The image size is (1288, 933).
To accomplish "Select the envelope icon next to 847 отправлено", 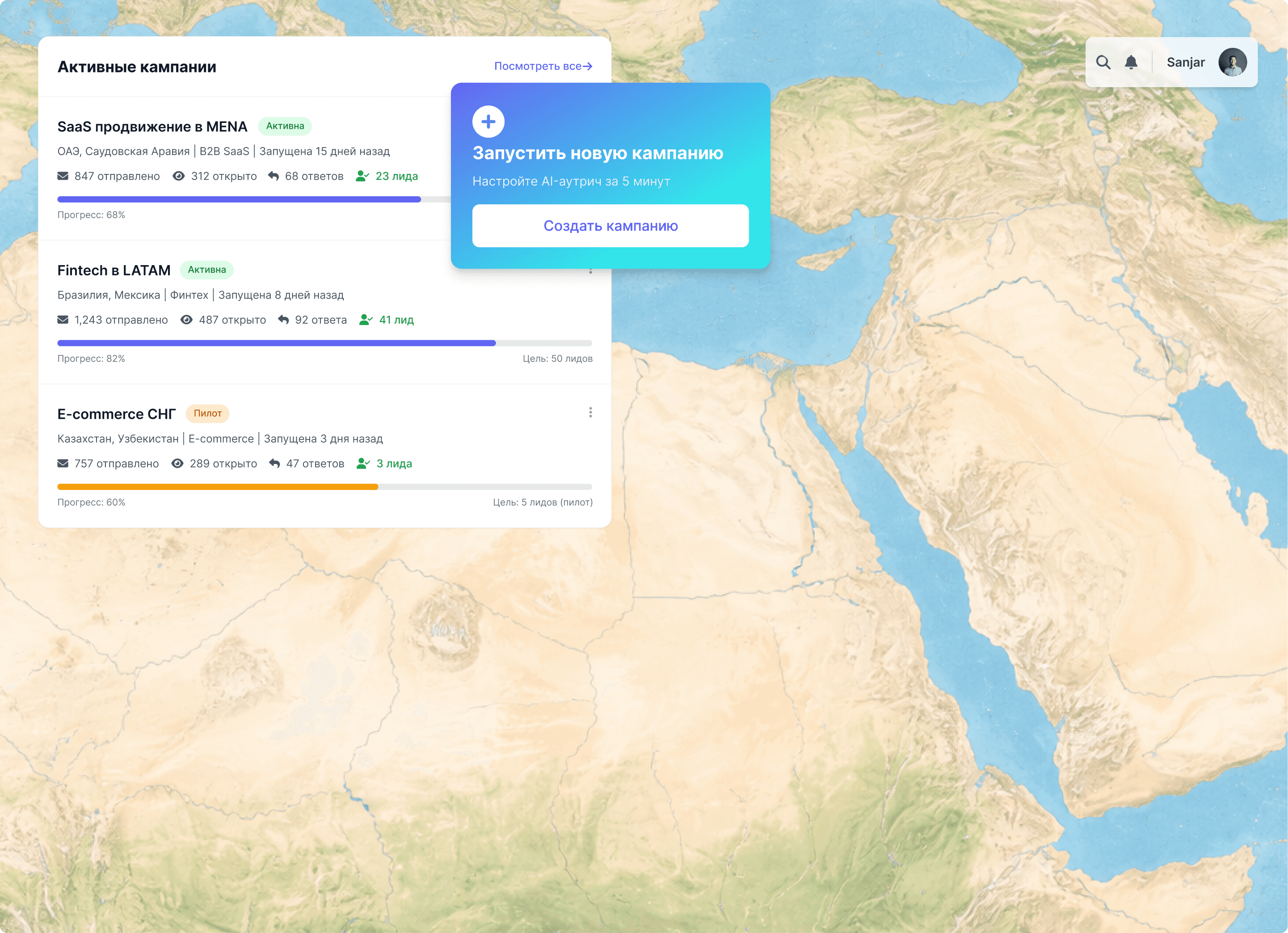I will coord(63,176).
